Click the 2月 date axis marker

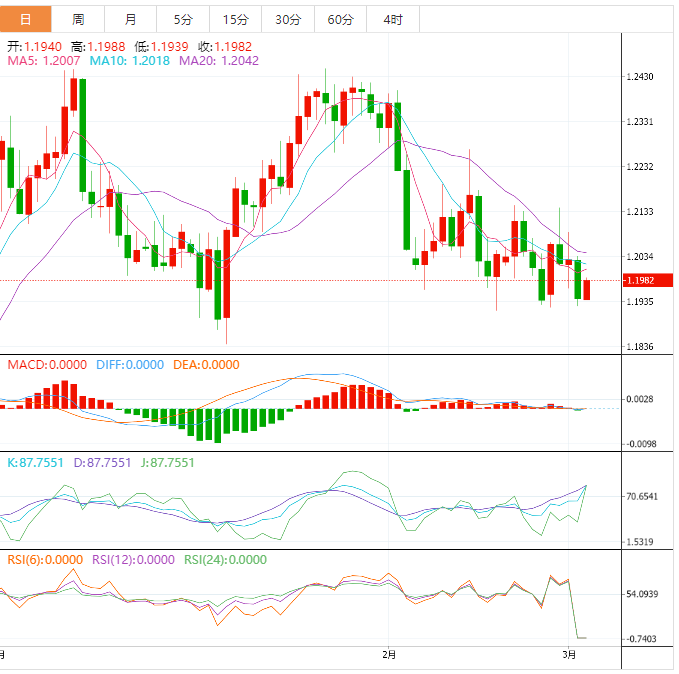coord(389,655)
